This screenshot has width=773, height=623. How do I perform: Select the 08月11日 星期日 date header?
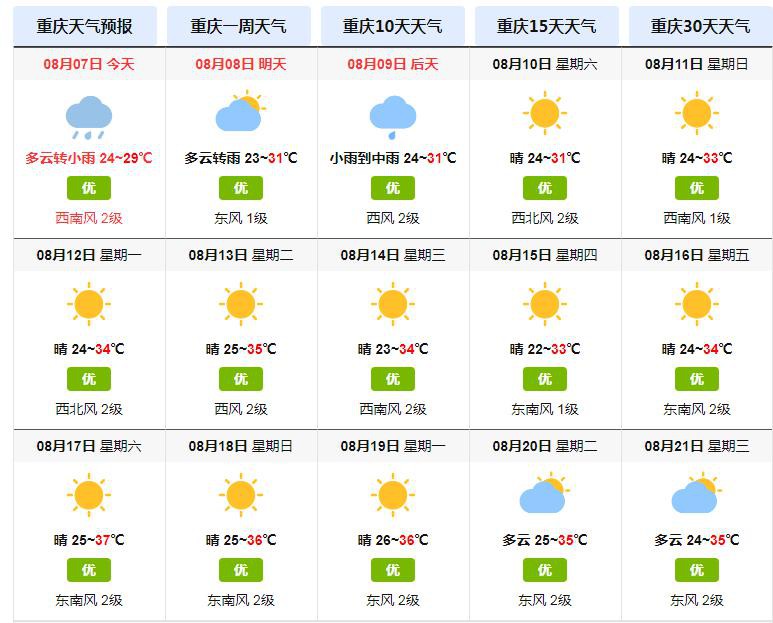697,64
